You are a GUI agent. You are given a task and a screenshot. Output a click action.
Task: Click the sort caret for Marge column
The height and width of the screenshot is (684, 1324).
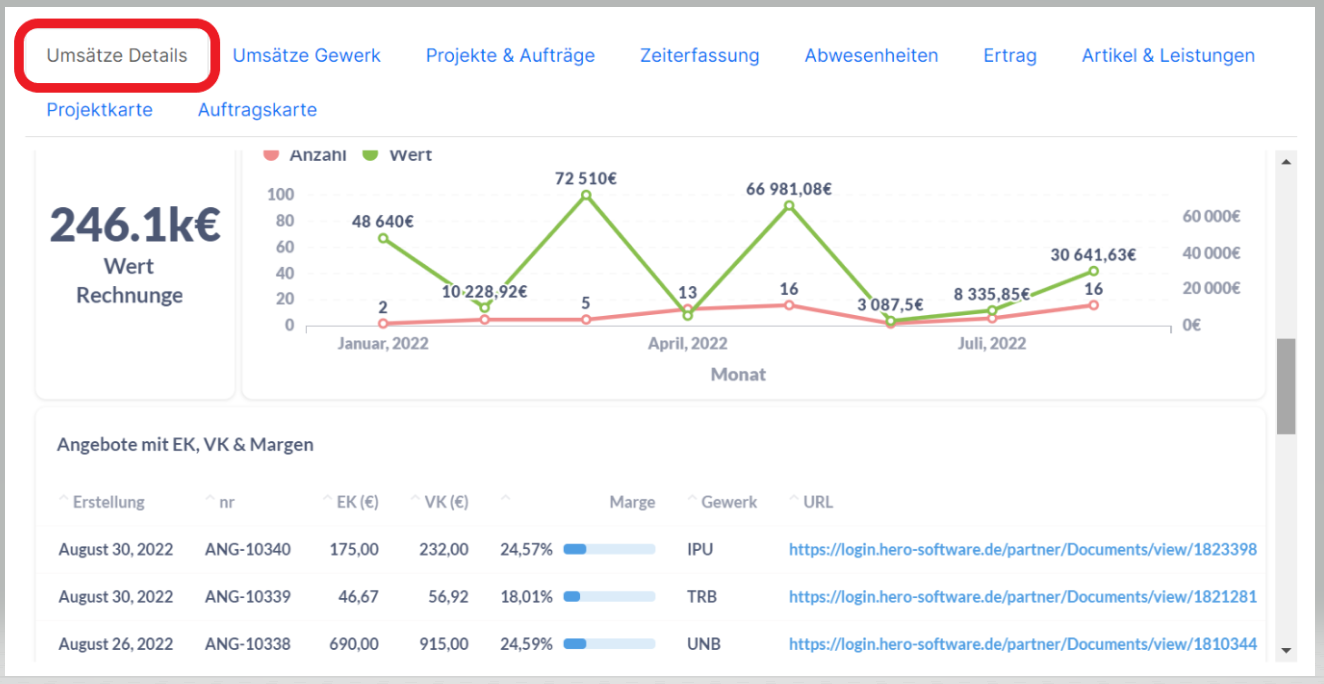[505, 499]
